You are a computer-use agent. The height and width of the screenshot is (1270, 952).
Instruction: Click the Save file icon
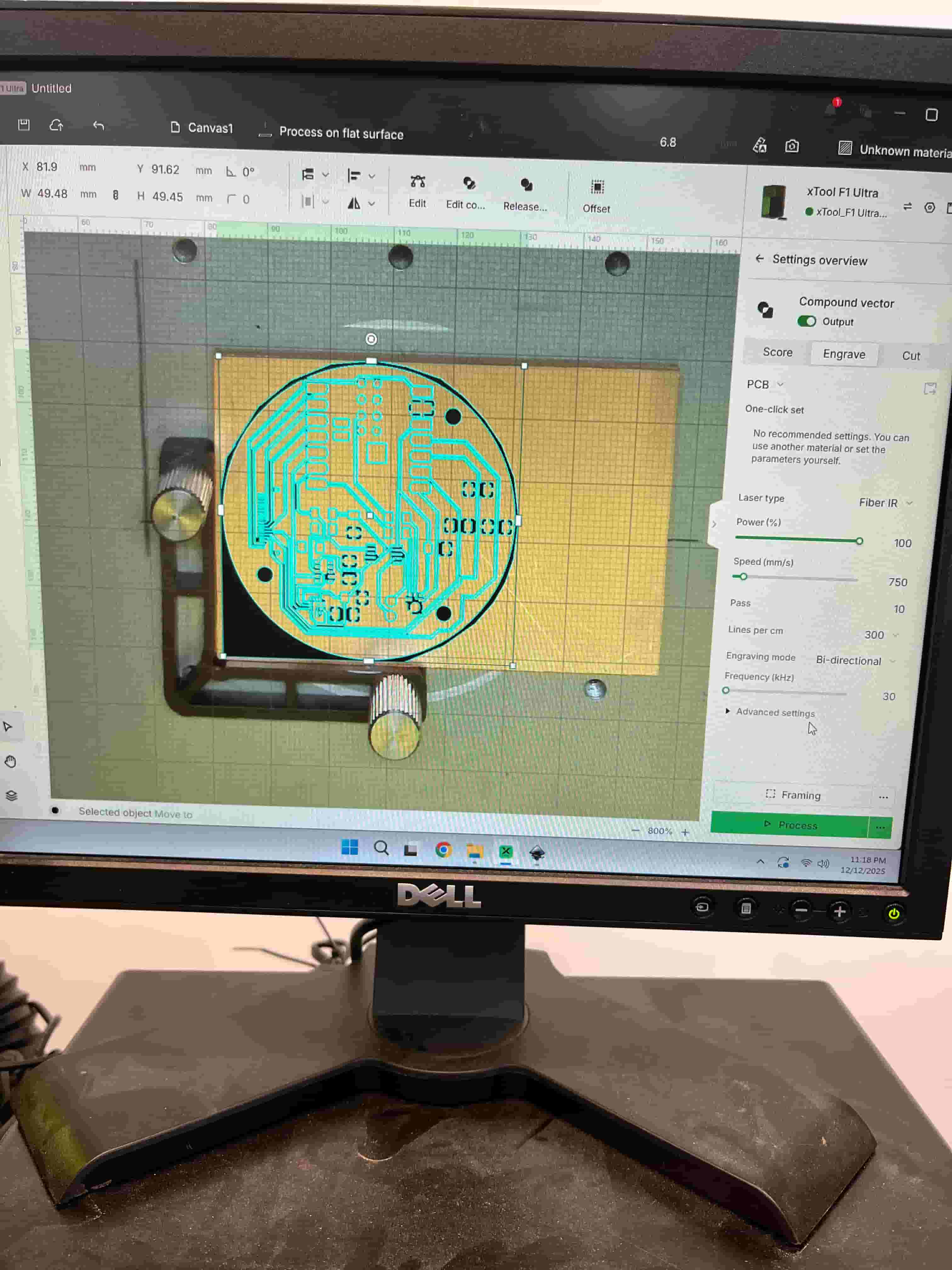tap(24, 125)
